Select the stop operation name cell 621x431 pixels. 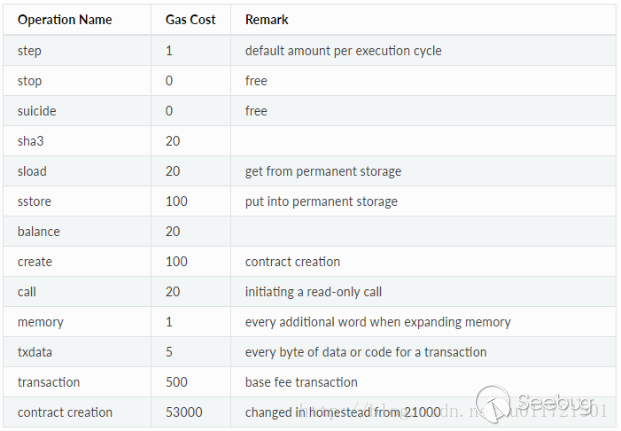(x=30, y=81)
